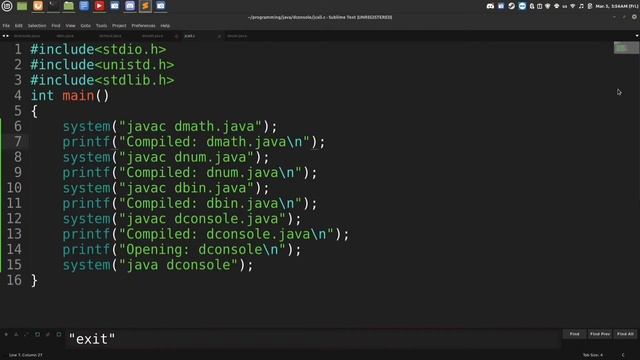Open the Selection menu
The image size is (640, 360).
pyautogui.click(x=37, y=26)
